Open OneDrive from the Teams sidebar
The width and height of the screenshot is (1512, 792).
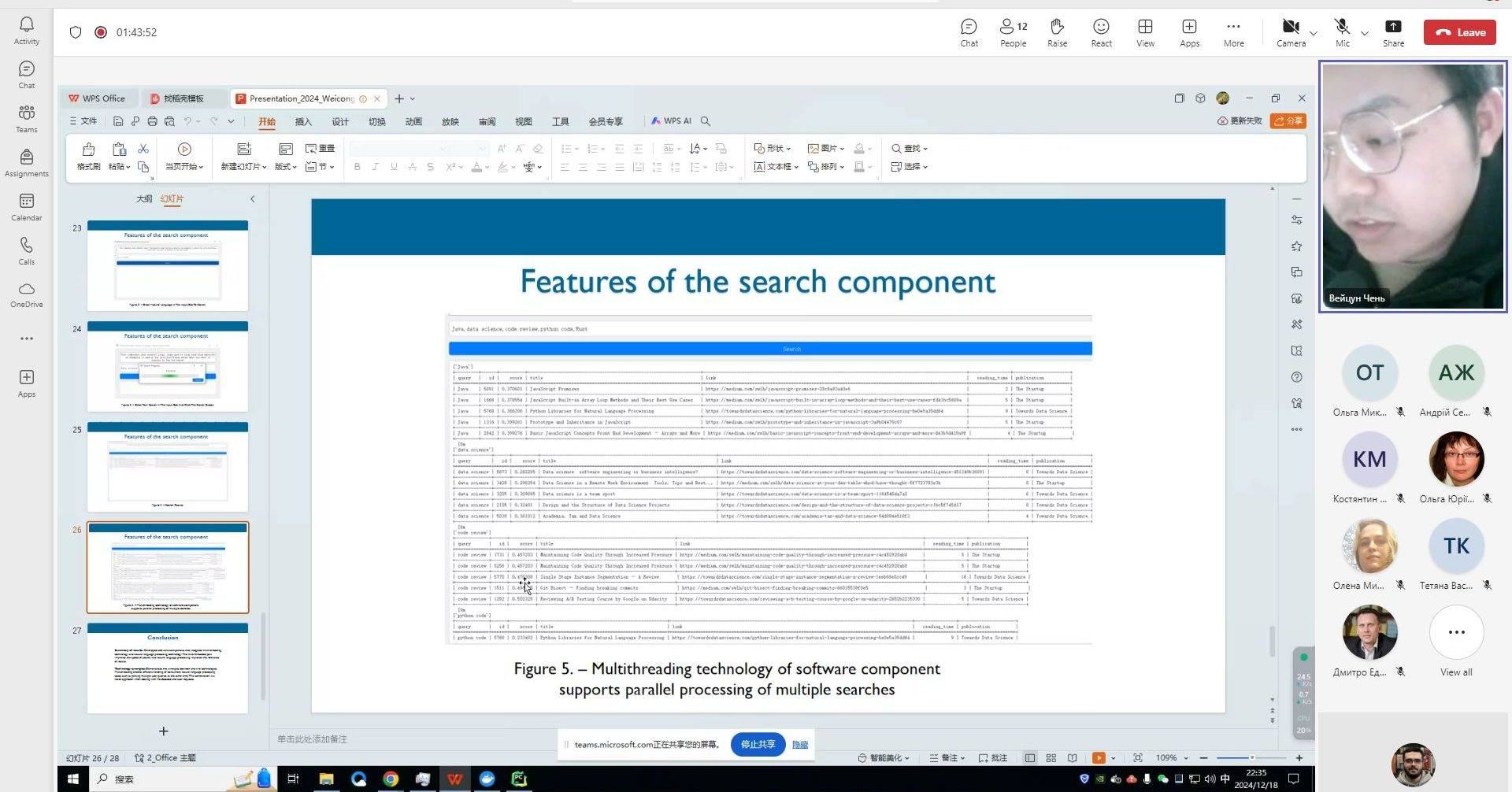(26, 294)
